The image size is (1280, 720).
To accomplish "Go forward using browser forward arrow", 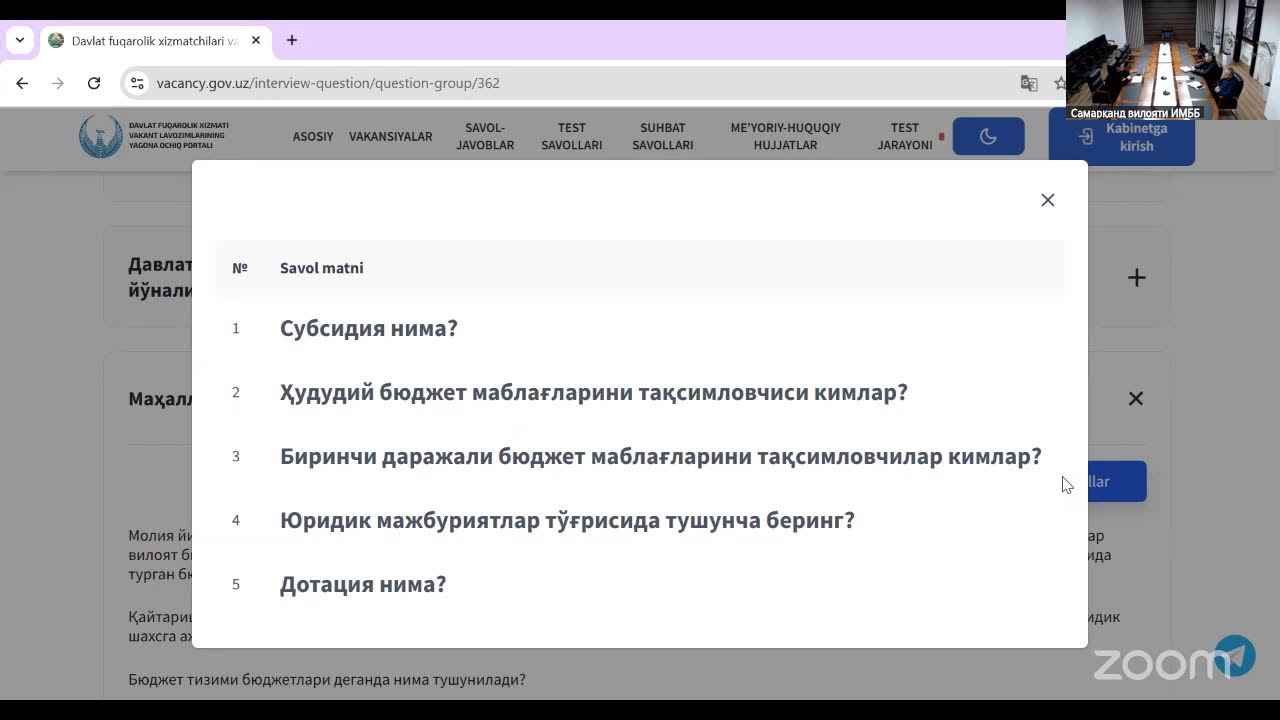I will (x=58, y=83).
